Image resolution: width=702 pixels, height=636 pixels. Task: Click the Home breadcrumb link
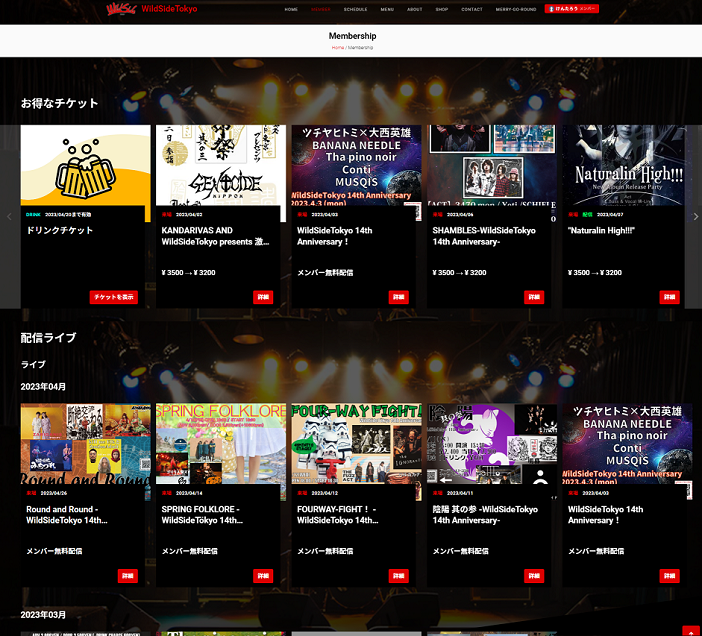tap(338, 47)
